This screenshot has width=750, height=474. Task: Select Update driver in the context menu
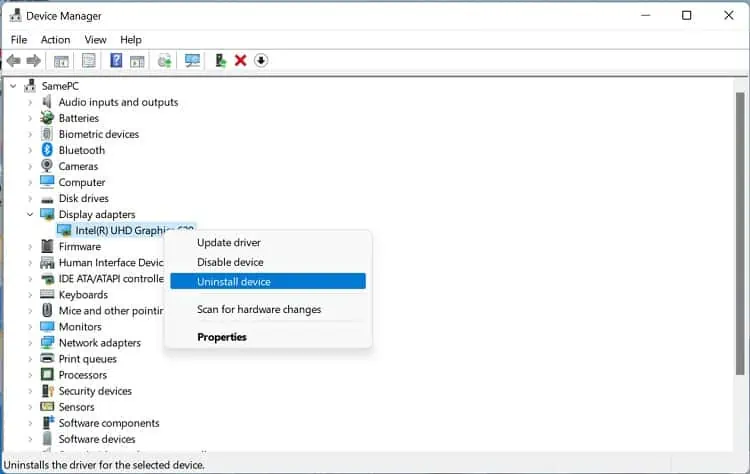point(229,242)
